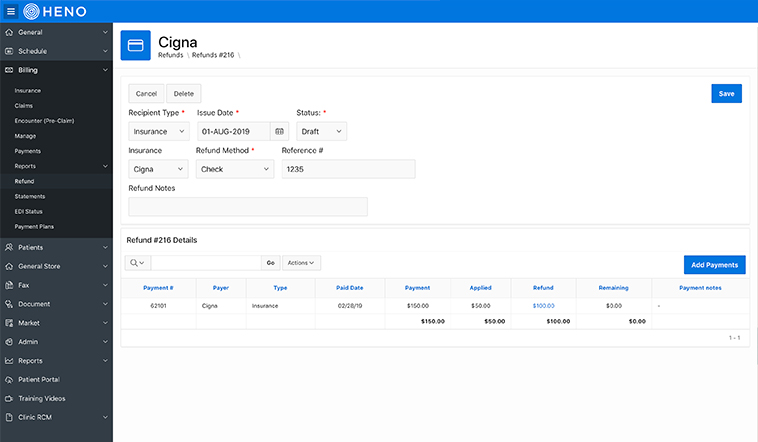This screenshot has width=758, height=442.
Task: Click the Reference # input field
Action: pyautogui.click(x=349, y=169)
